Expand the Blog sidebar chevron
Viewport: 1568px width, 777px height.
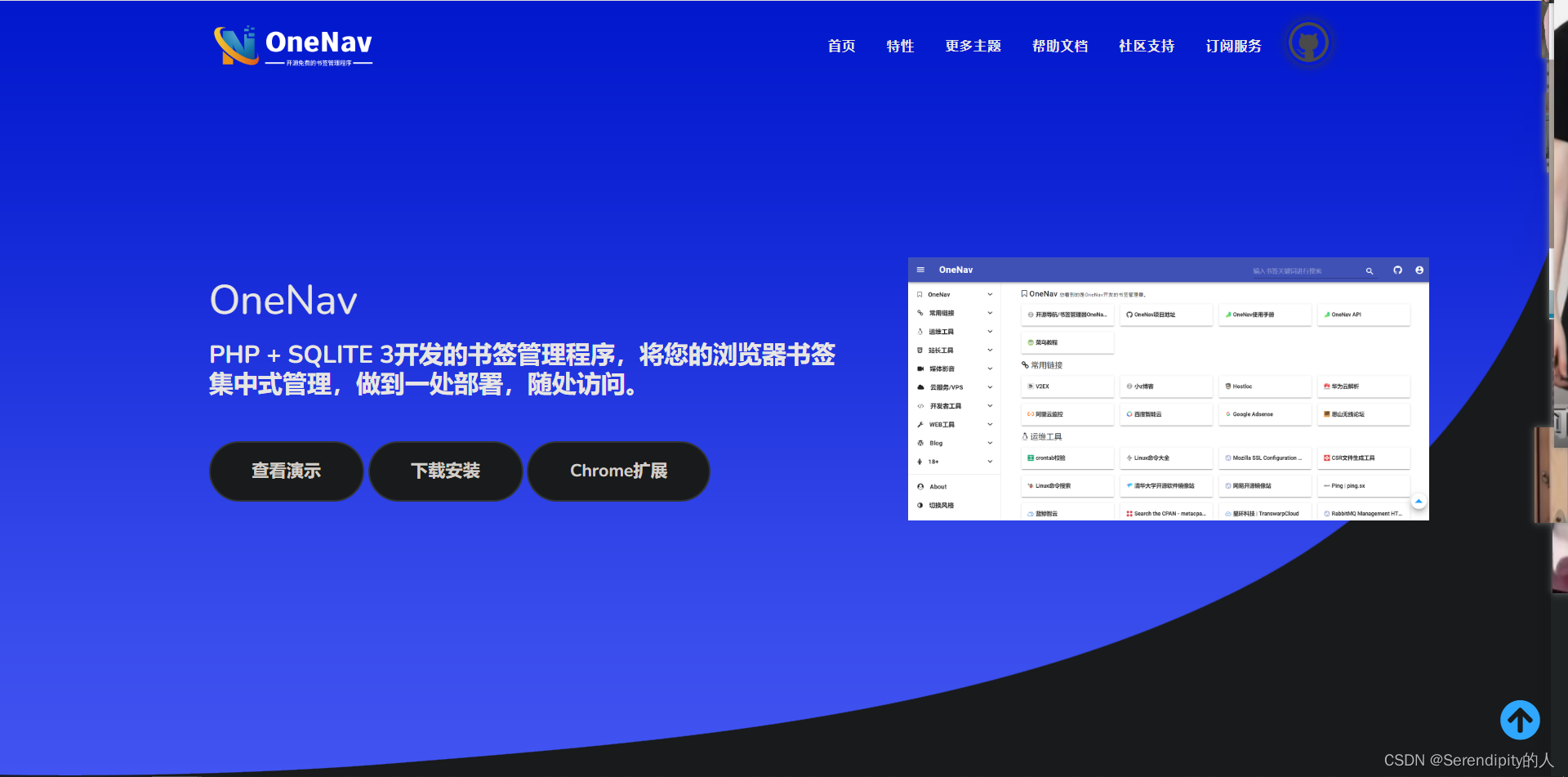990,443
